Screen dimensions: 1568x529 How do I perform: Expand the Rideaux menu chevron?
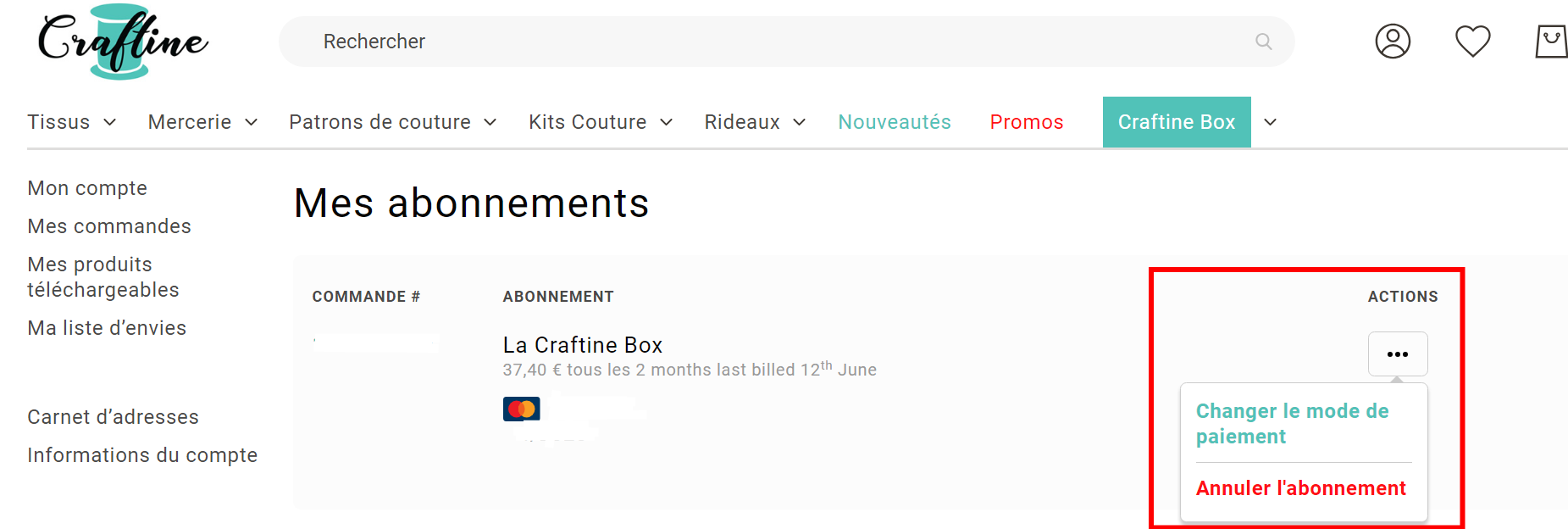(x=800, y=123)
